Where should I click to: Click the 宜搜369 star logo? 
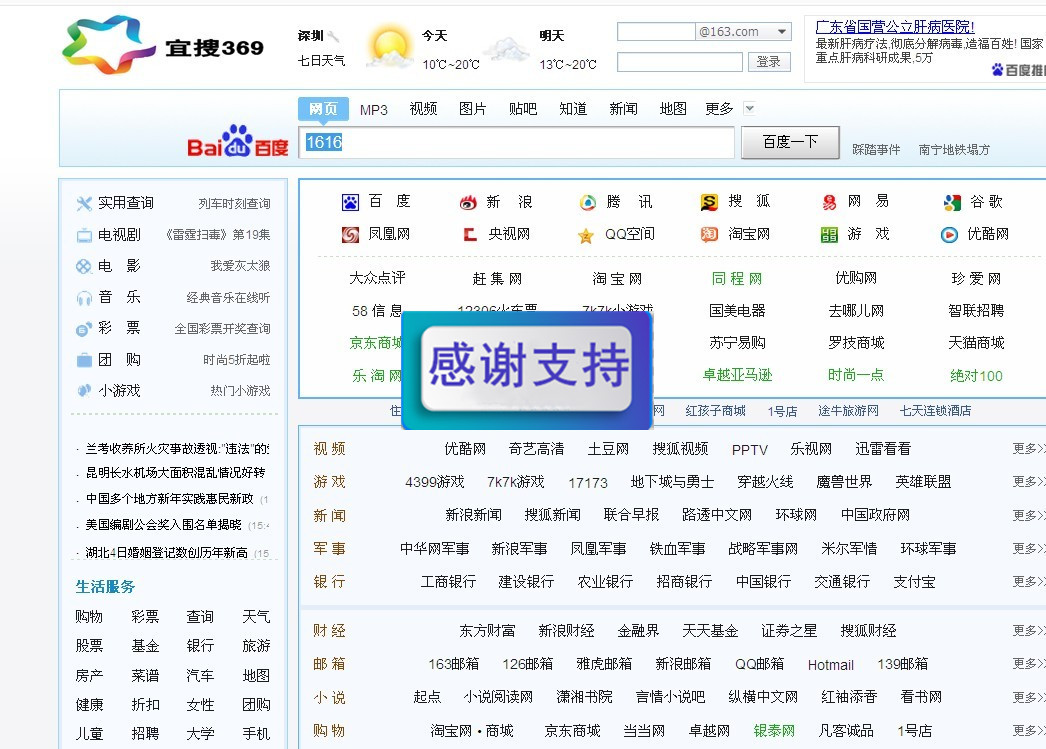109,43
